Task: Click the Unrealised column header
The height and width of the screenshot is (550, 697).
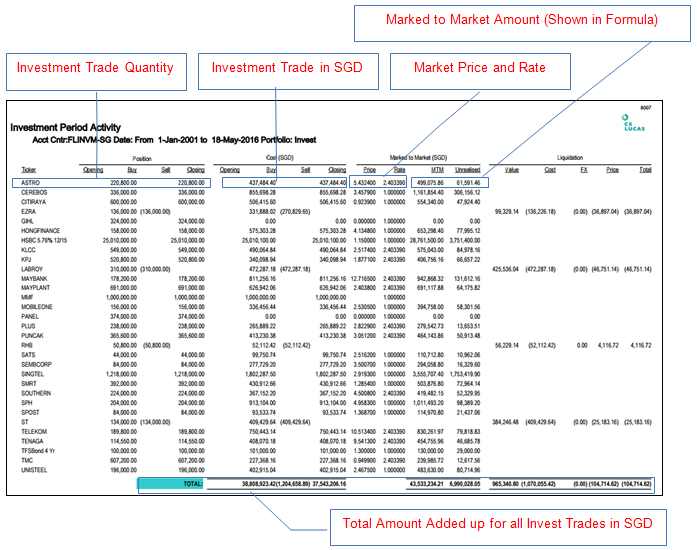Action: (467, 170)
